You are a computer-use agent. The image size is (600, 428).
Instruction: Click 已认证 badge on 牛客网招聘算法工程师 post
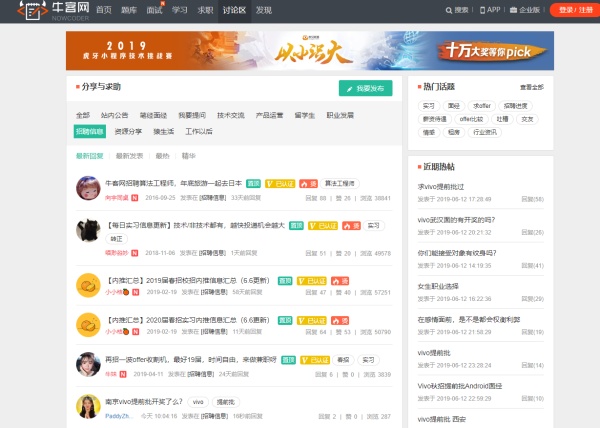click(x=280, y=184)
